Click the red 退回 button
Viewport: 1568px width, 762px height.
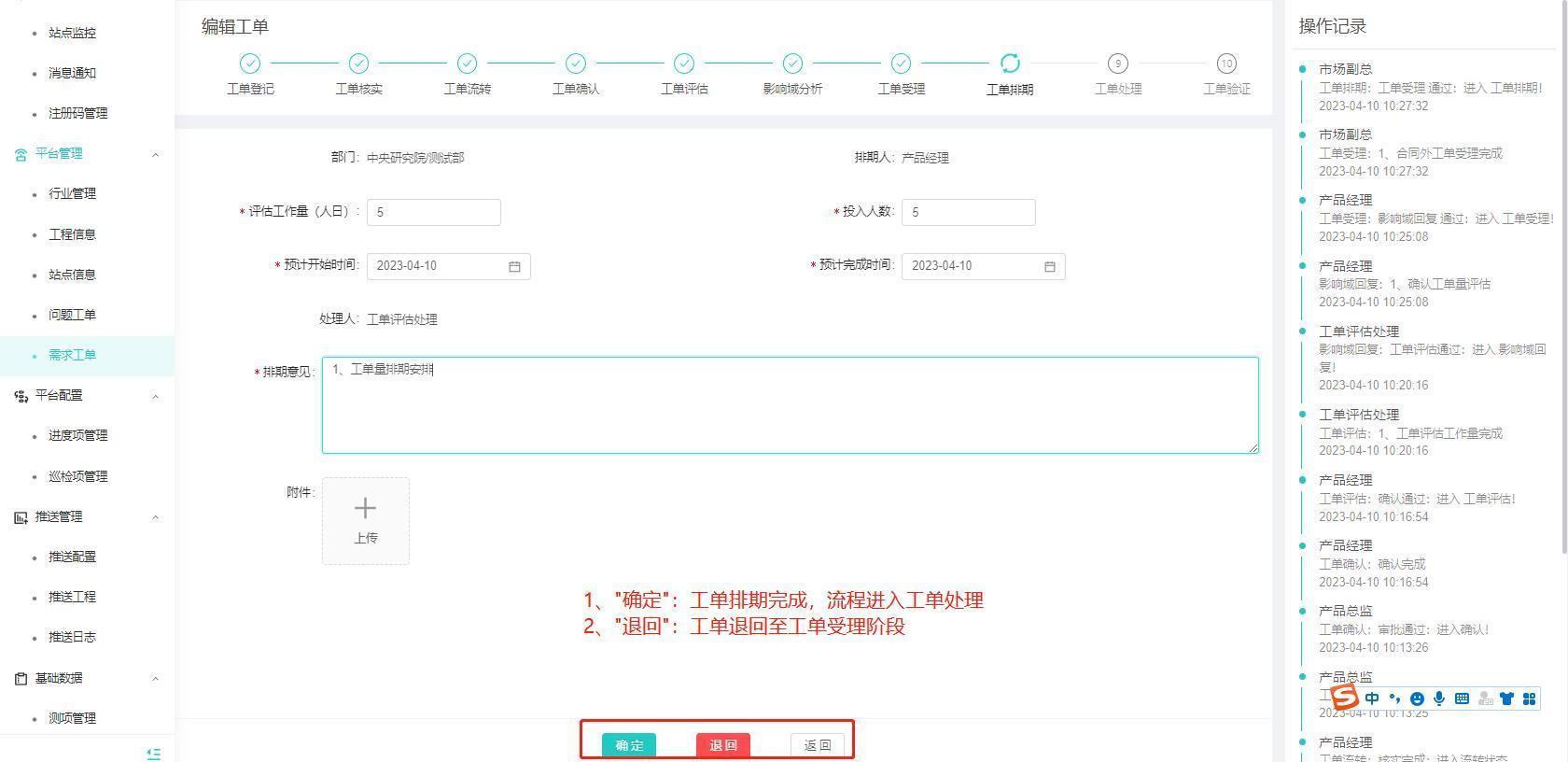(722, 744)
